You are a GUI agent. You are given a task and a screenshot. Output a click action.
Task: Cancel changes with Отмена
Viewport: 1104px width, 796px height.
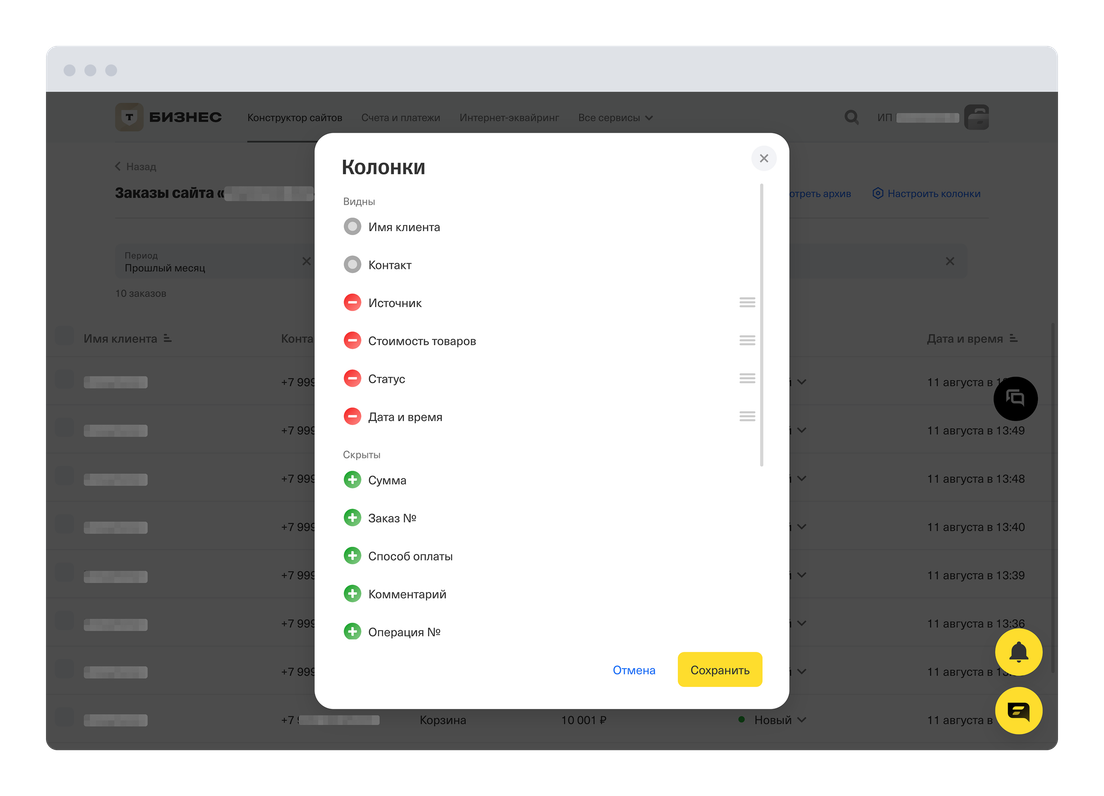click(634, 670)
